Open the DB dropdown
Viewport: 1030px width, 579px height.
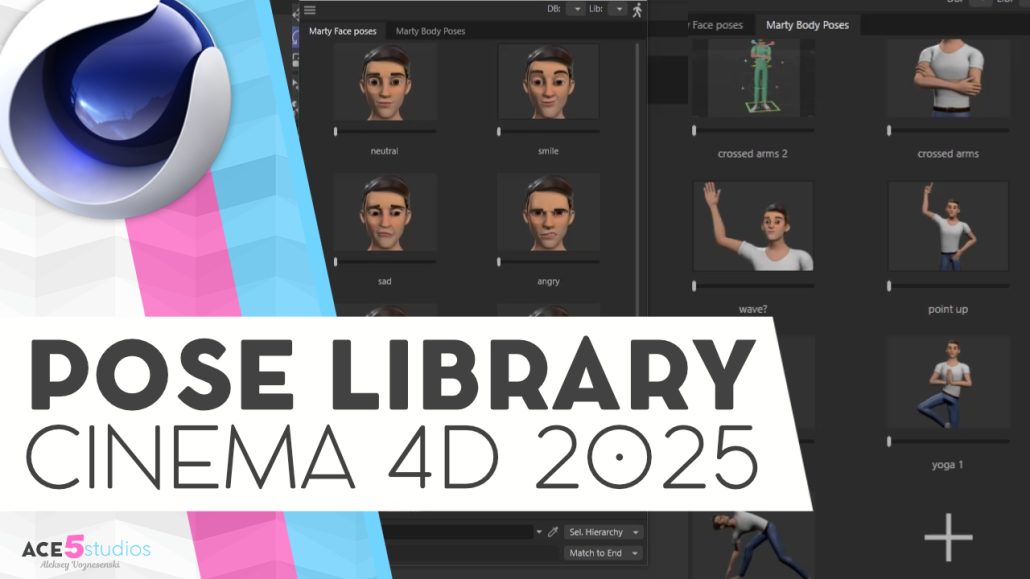pyautogui.click(x=577, y=10)
